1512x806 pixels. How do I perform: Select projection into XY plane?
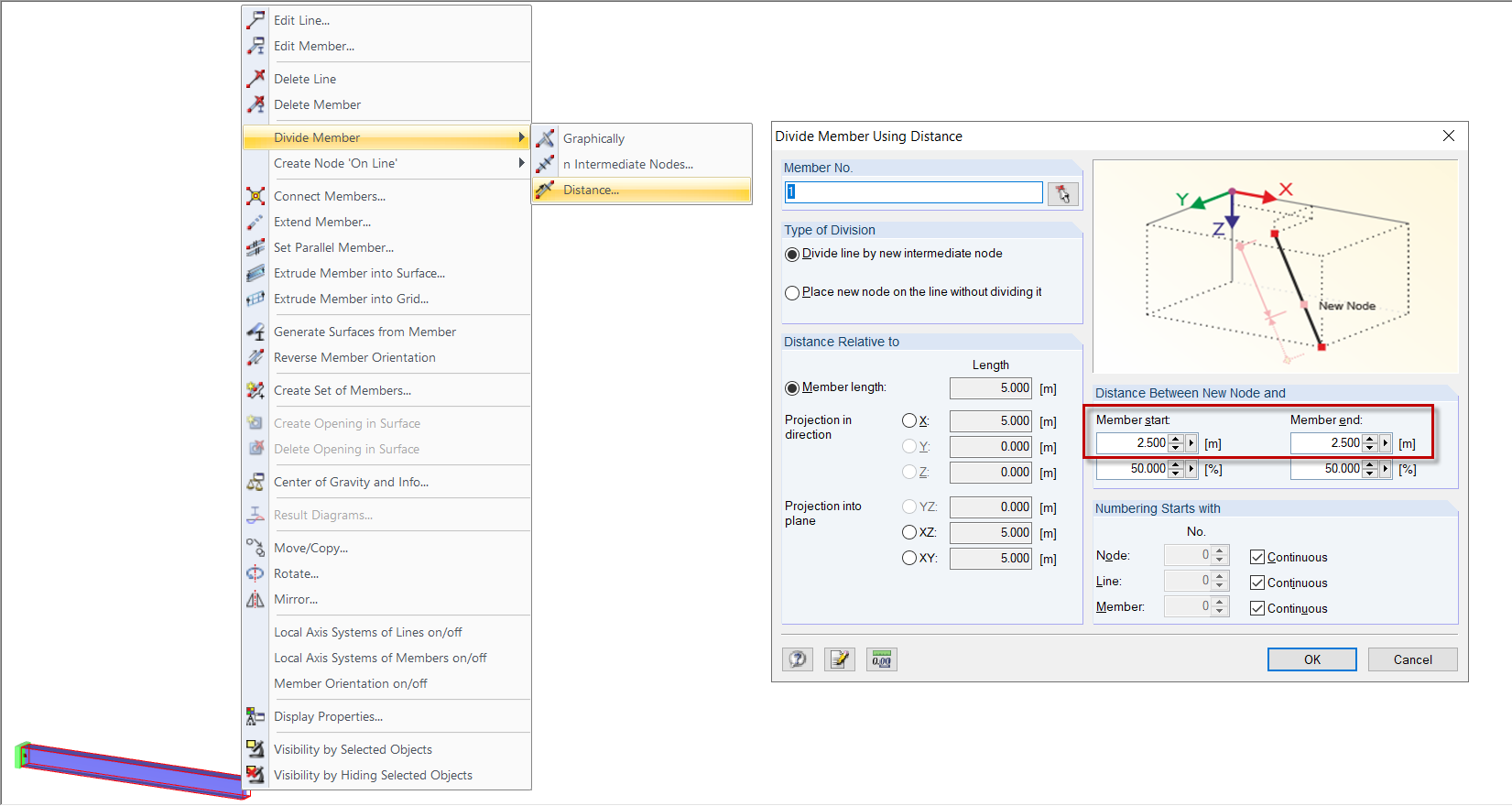(x=909, y=558)
